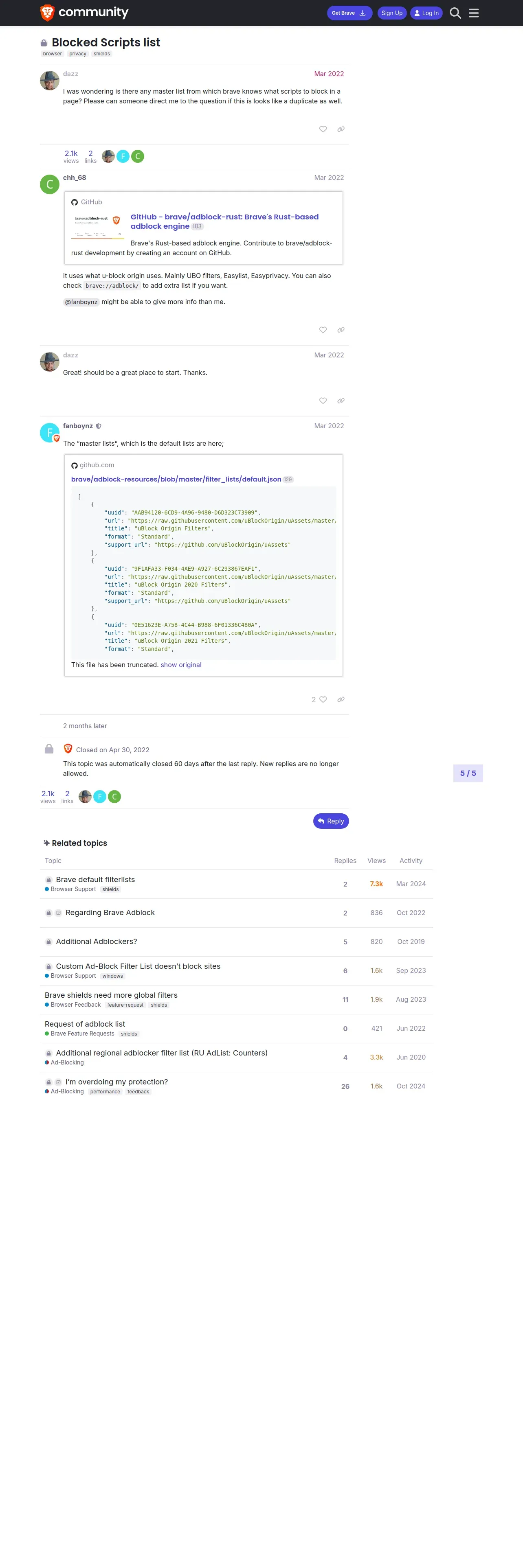Click F participant avatar in bottom summary
The image size is (523, 1568).
pyautogui.click(x=100, y=797)
